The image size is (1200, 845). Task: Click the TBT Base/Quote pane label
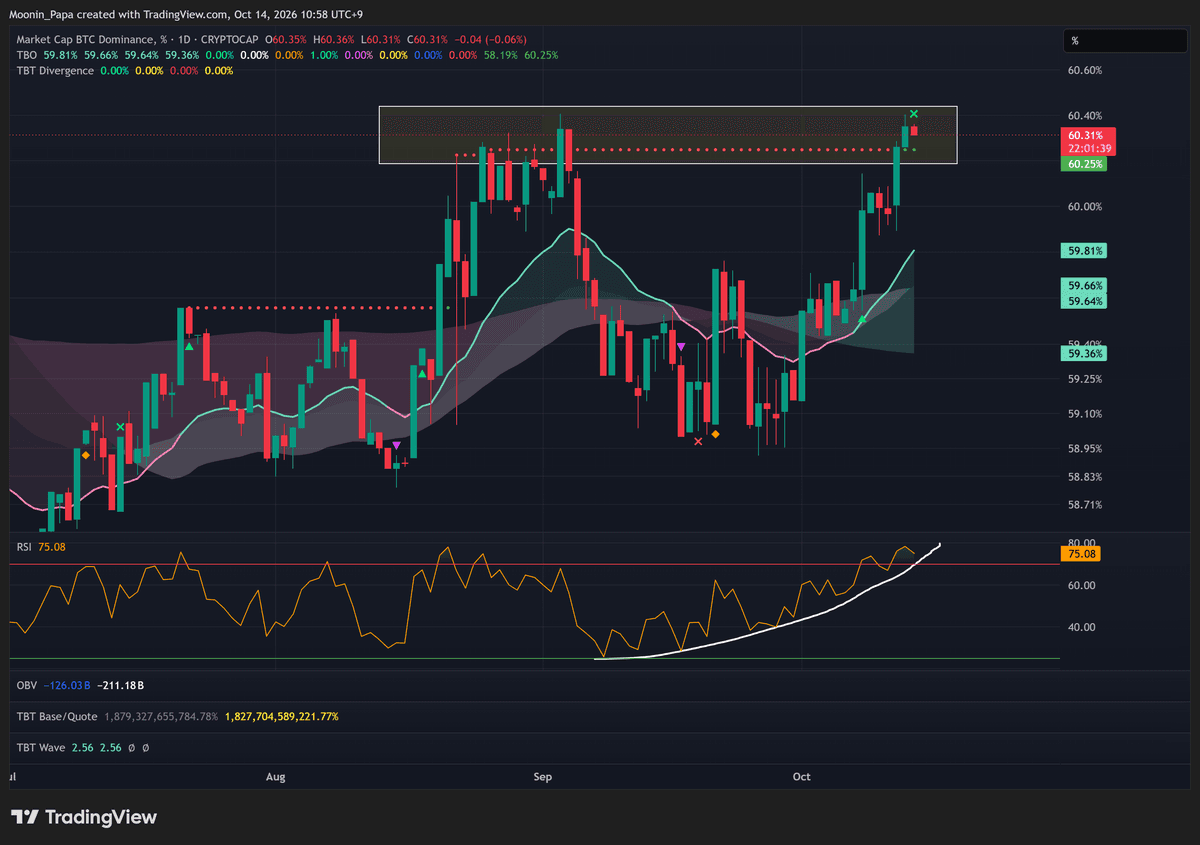click(x=56, y=717)
